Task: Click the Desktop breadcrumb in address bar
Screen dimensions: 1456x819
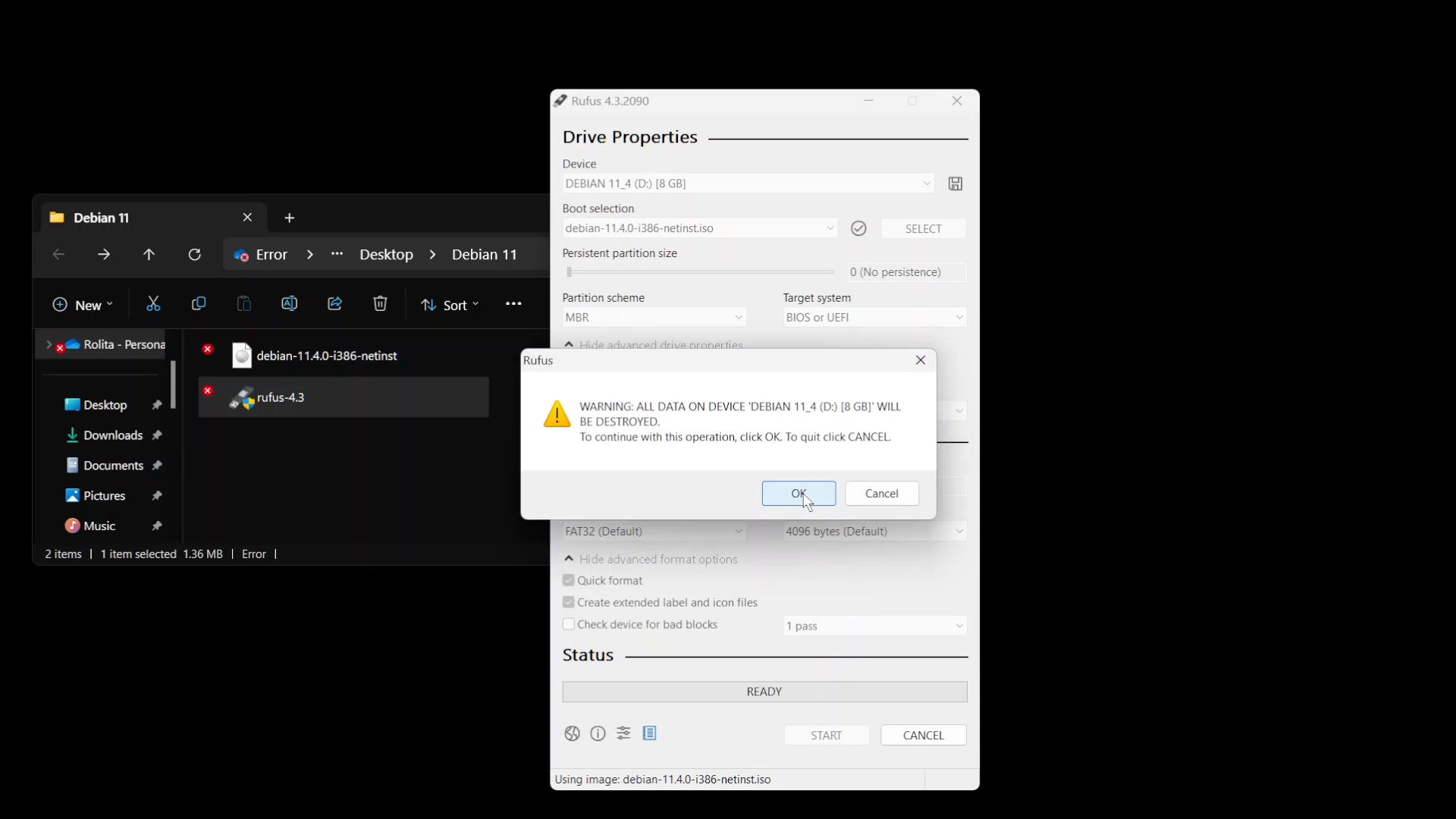Action: [x=386, y=255]
